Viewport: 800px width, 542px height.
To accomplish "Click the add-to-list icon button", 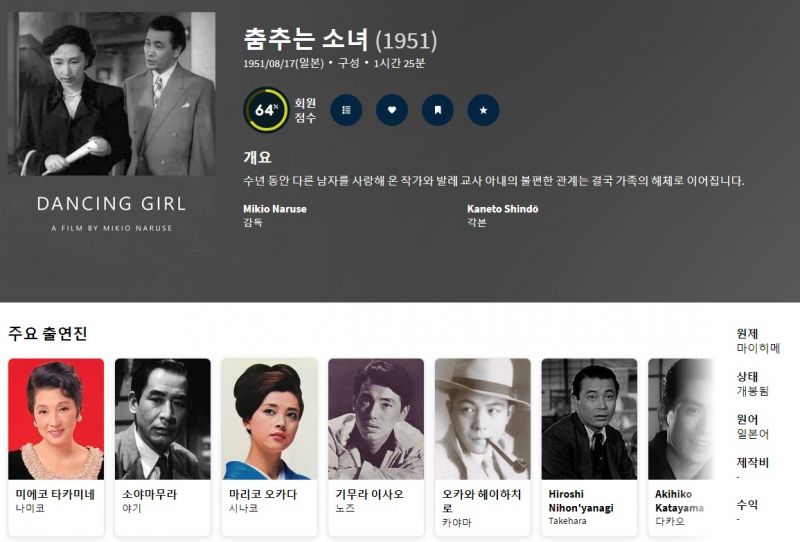I will [346, 110].
